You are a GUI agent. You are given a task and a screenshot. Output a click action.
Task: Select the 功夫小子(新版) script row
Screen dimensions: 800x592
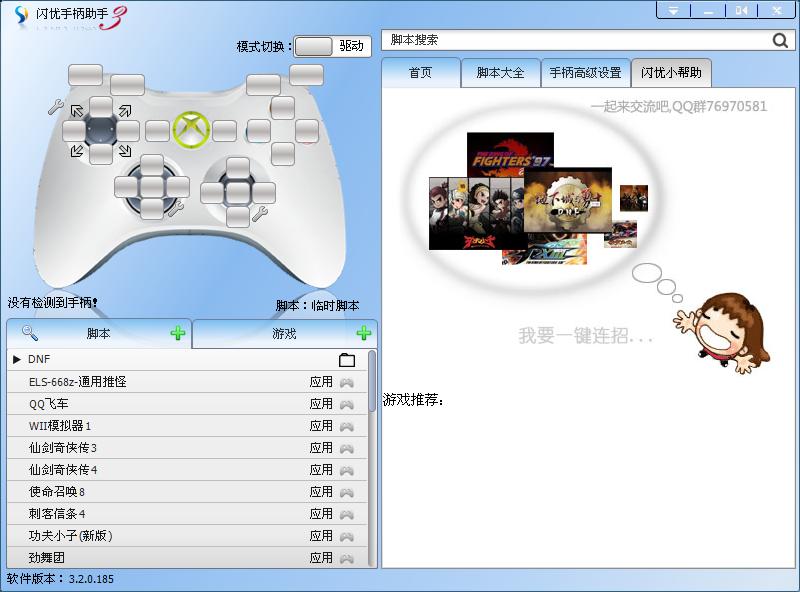pos(187,535)
